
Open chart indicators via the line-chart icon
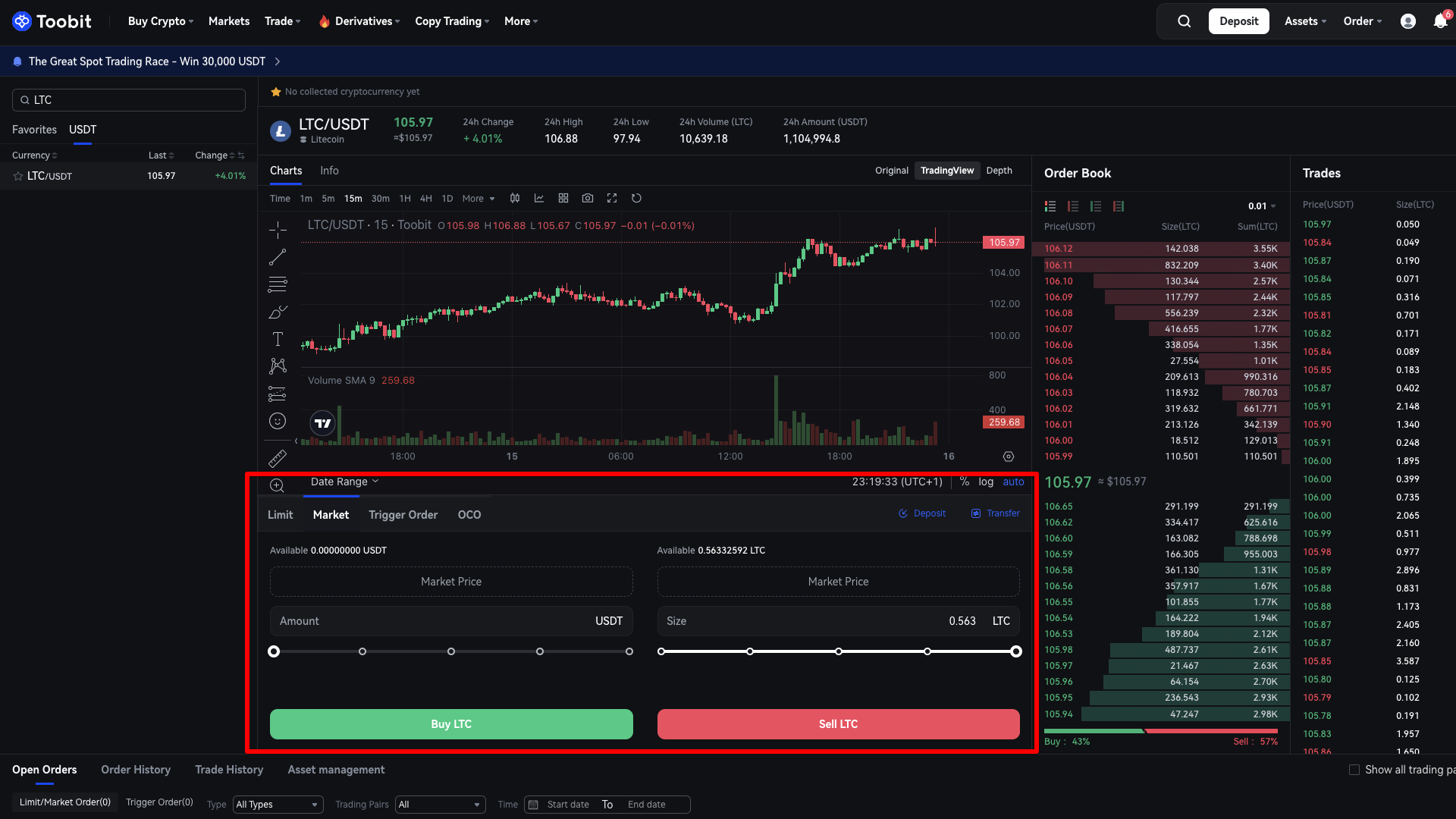coord(539,198)
